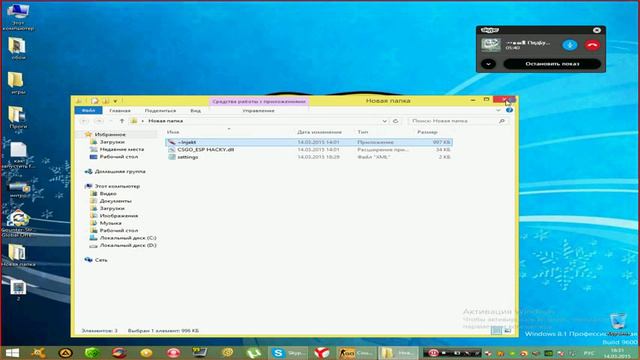Click 'Средства работы с приложениями' contextual tab
Screen dimensions: 640x360
pyautogui.click(x=259, y=101)
